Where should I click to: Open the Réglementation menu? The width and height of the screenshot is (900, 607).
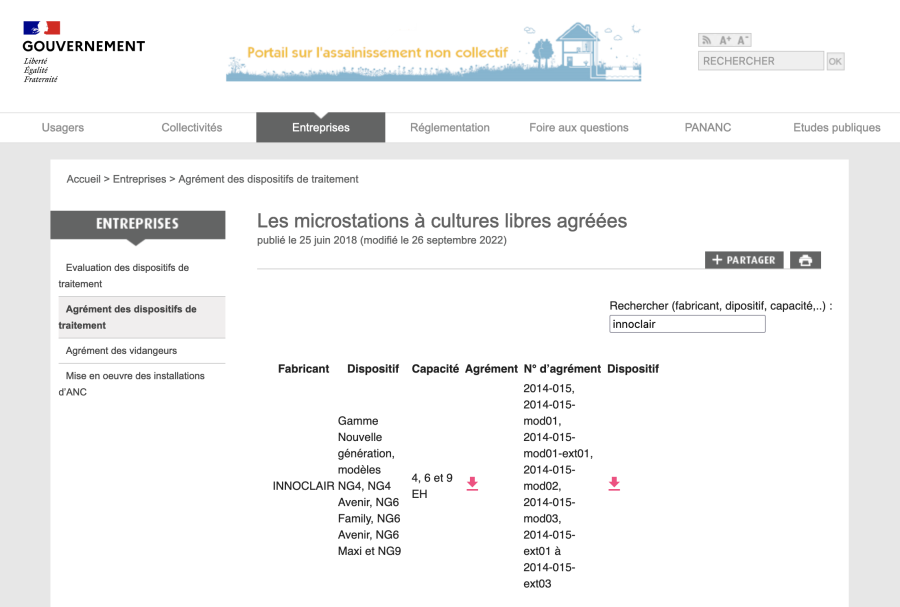pos(450,127)
